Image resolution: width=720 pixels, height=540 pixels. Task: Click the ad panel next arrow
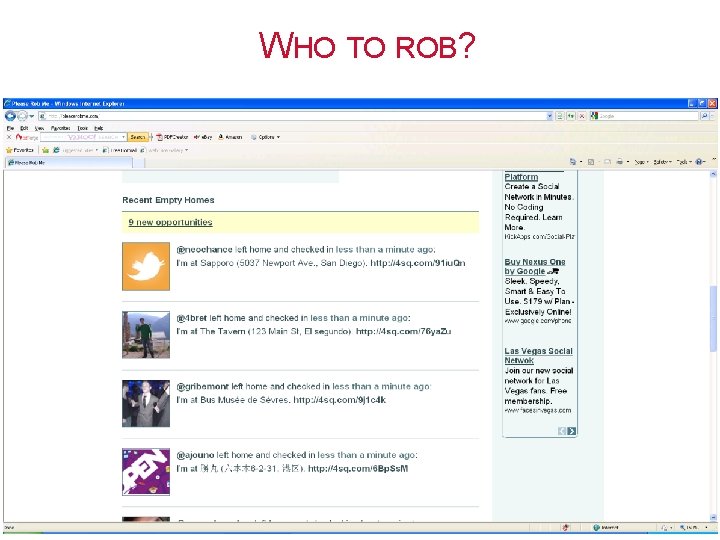click(572, 431)
